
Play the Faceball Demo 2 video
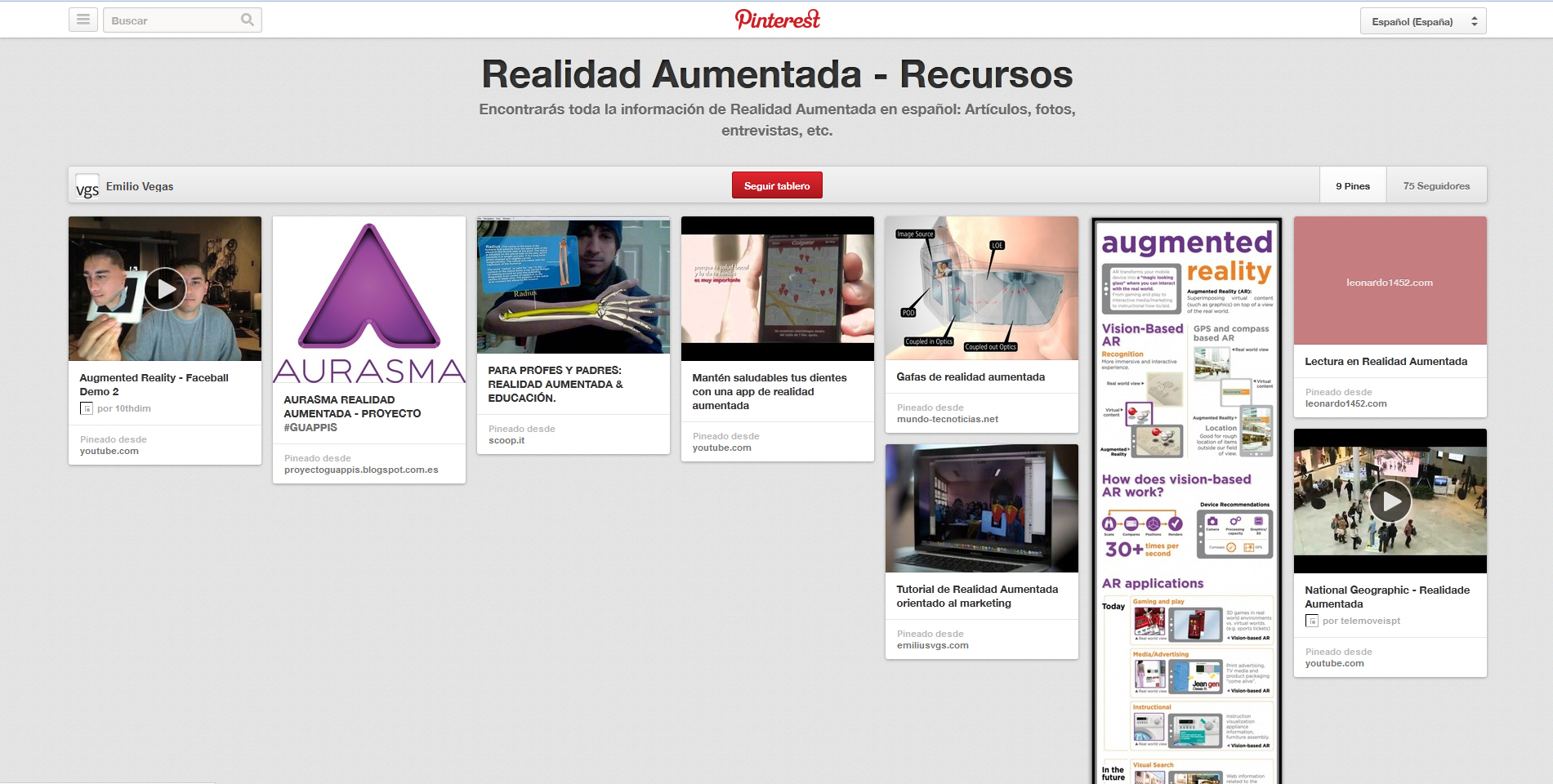tap(165, 289)
